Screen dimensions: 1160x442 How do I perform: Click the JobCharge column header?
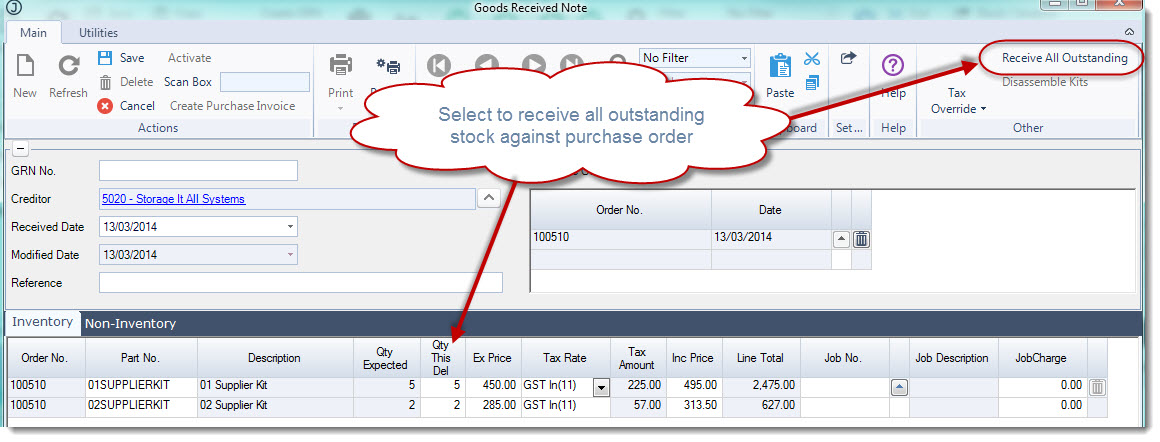pyautogui.click(x=1041, y=358)
